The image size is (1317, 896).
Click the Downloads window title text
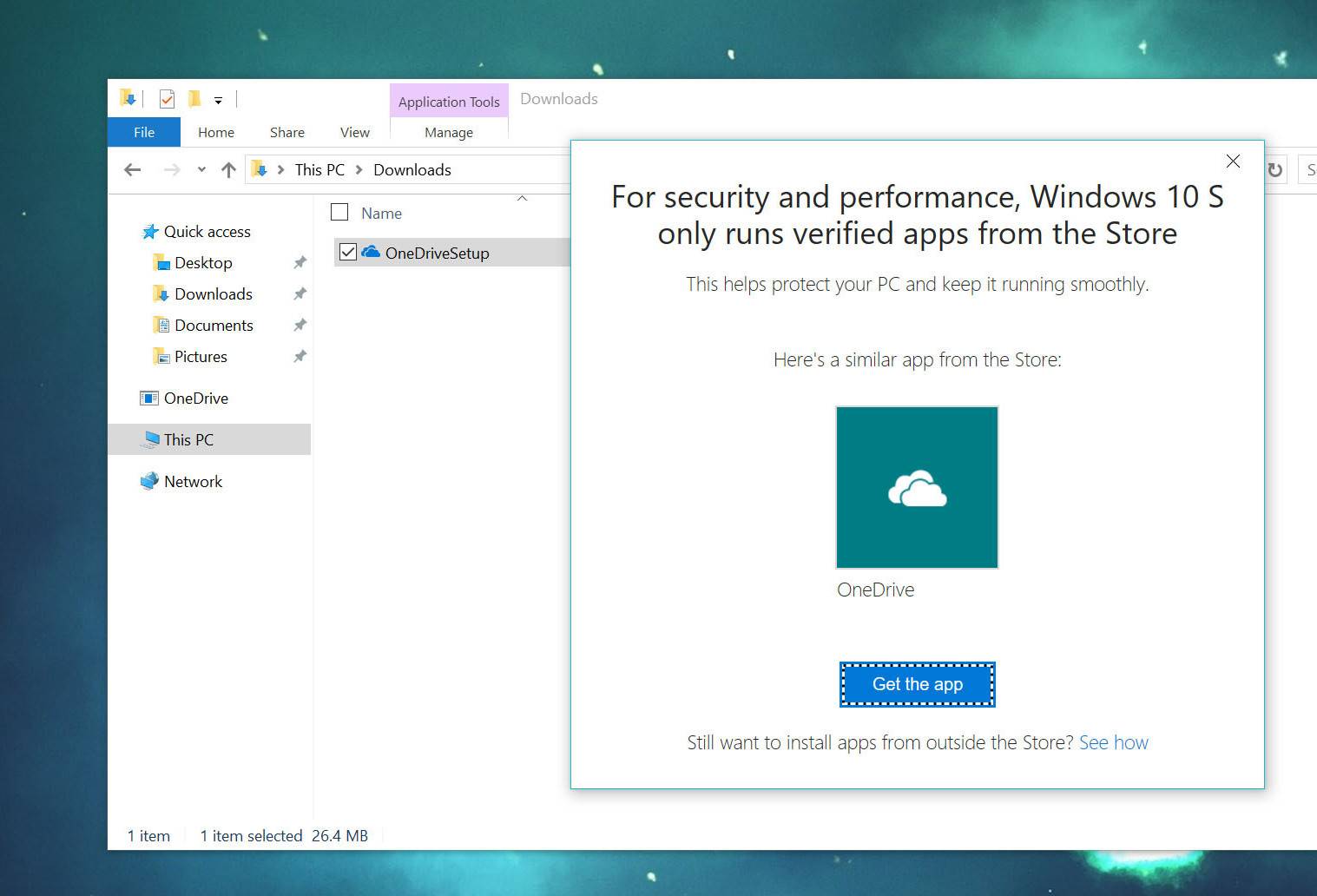[559, 99]
